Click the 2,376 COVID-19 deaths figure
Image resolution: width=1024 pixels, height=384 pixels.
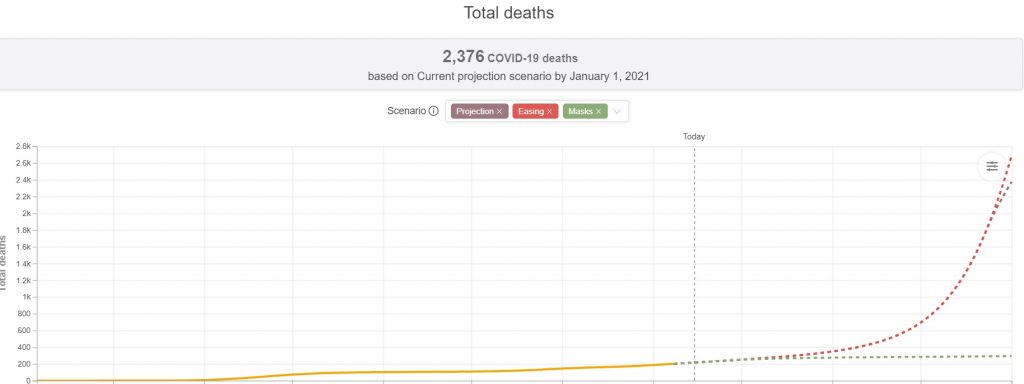click(509, 57)
